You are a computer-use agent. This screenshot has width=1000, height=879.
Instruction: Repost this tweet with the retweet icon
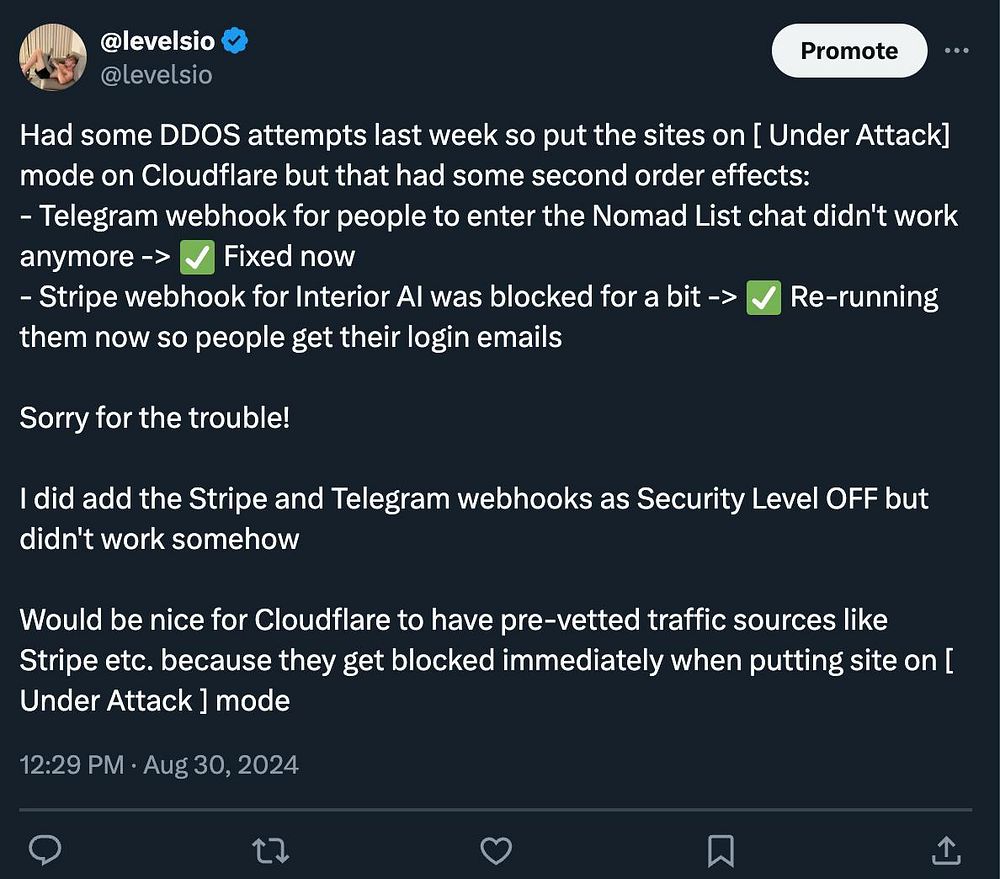270,851
